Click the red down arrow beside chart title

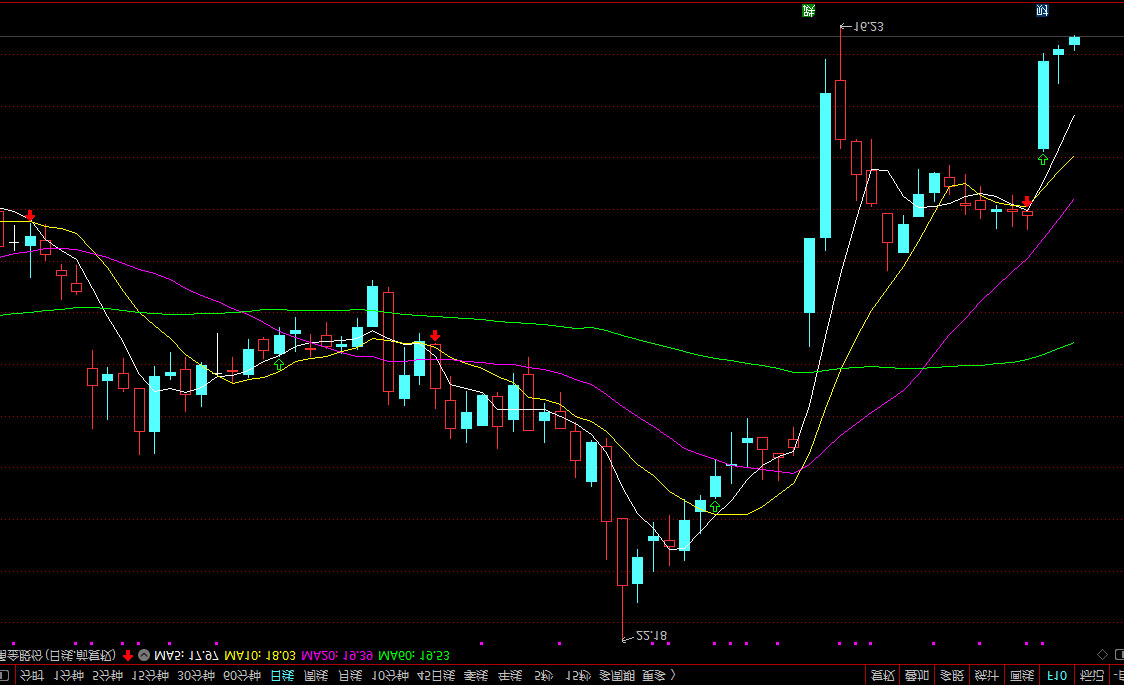(128, 655)
